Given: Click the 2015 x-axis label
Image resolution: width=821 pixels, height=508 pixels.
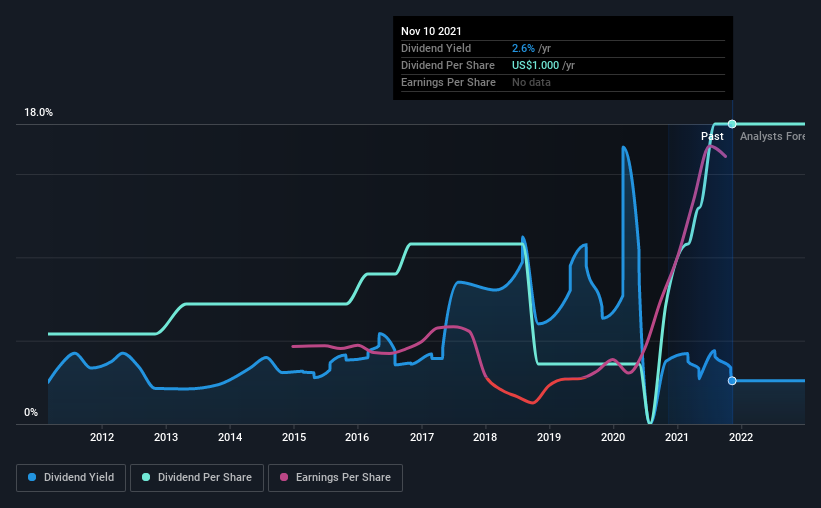Looking at the screenshot, I should 294,437.
